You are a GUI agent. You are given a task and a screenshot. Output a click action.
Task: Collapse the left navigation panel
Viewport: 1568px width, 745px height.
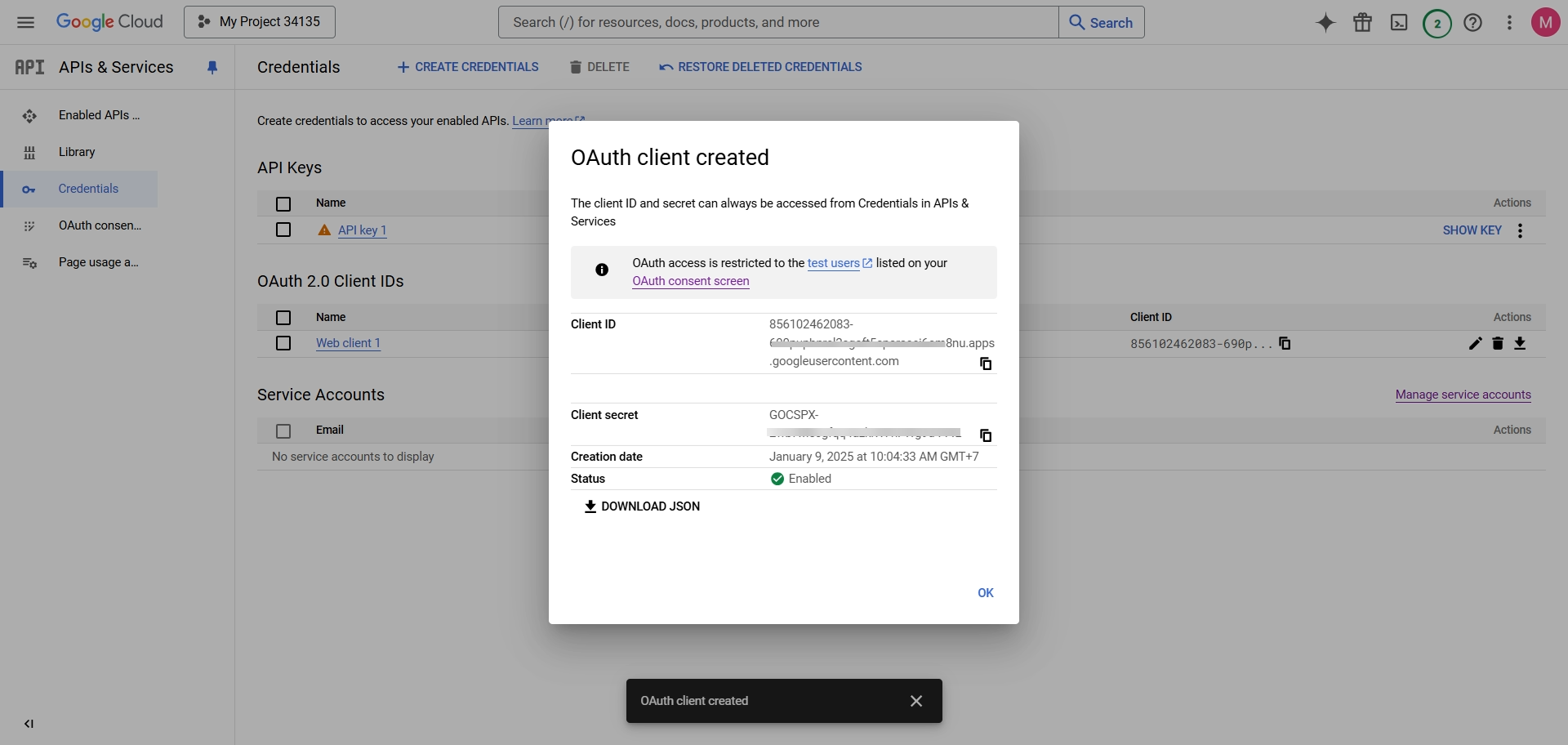tap(29, 724)
